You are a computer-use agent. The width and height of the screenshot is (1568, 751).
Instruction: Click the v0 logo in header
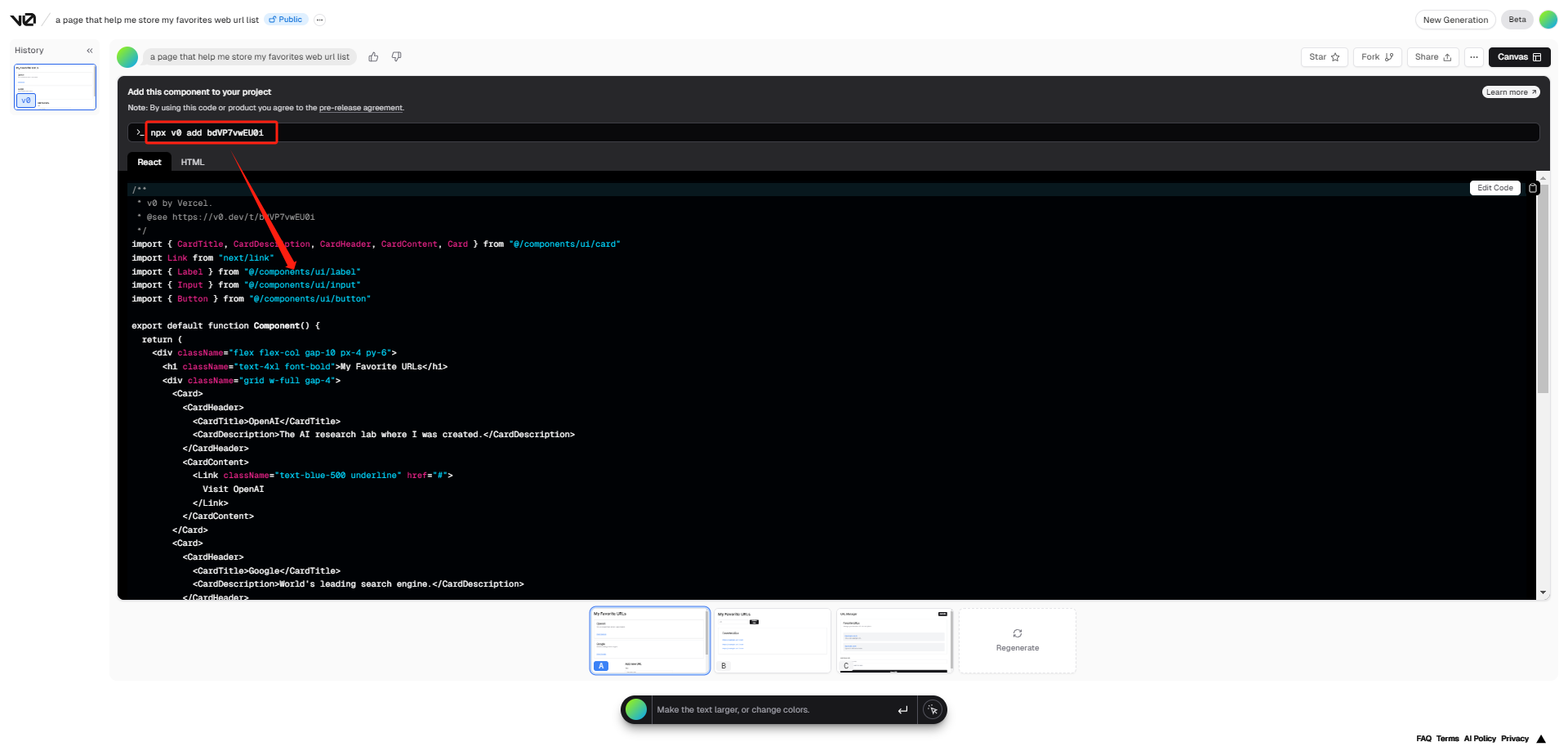[23, 20]
